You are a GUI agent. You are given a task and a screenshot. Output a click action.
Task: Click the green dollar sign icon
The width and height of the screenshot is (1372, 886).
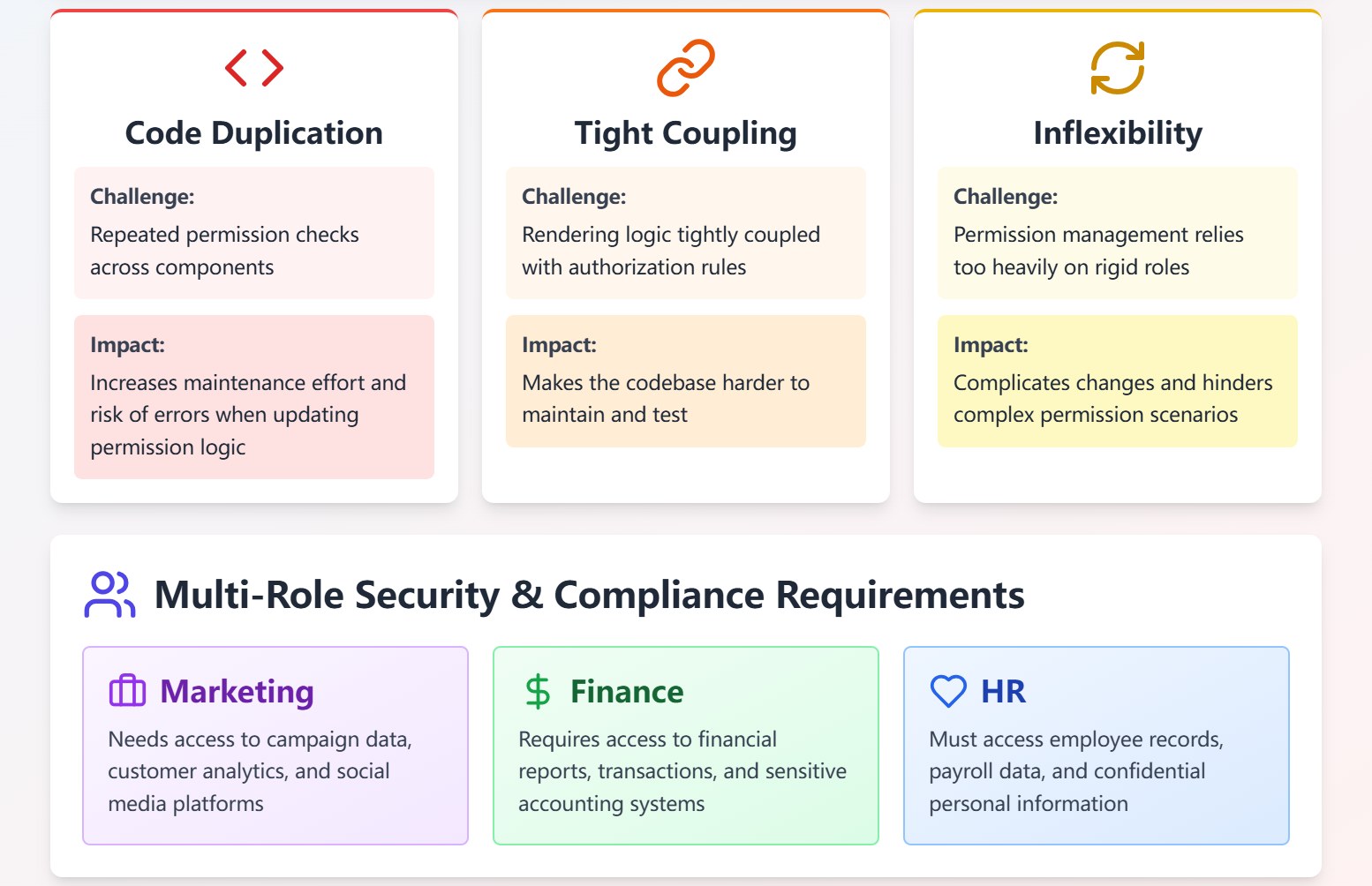click(538, 691)
